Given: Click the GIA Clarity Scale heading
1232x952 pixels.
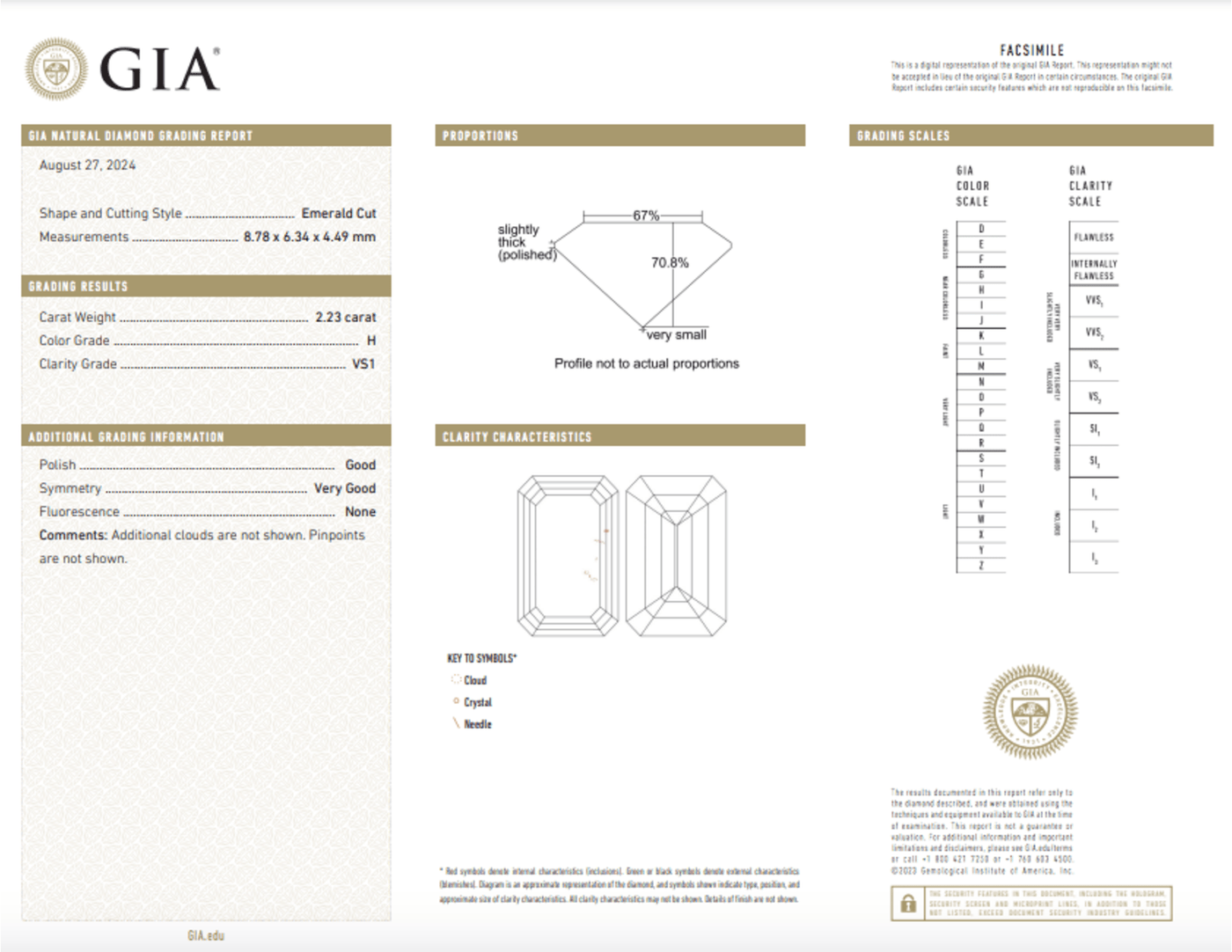Looking at the screenshot, I should [x=1090, y=186].
